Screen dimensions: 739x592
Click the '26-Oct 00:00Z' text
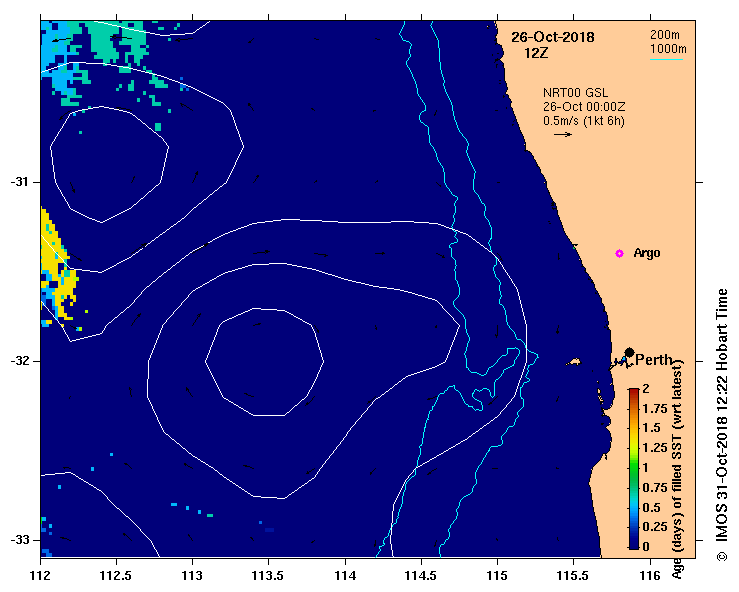point(584,107)
